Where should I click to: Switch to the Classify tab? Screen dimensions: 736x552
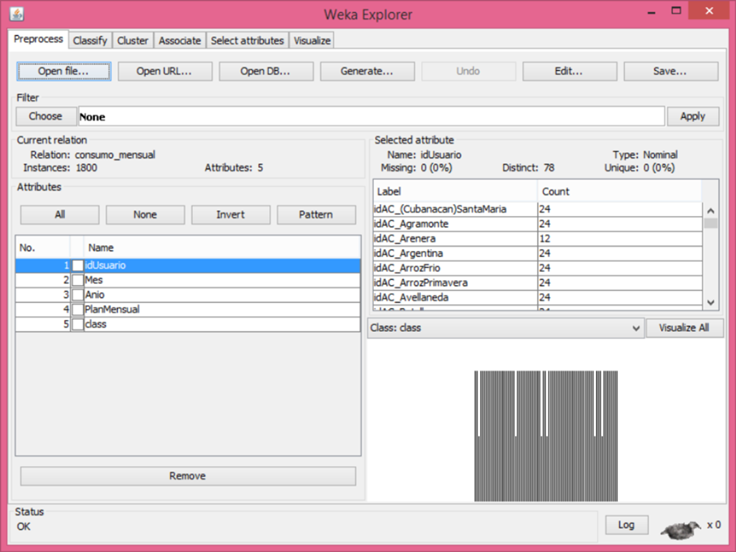point(90,40)
